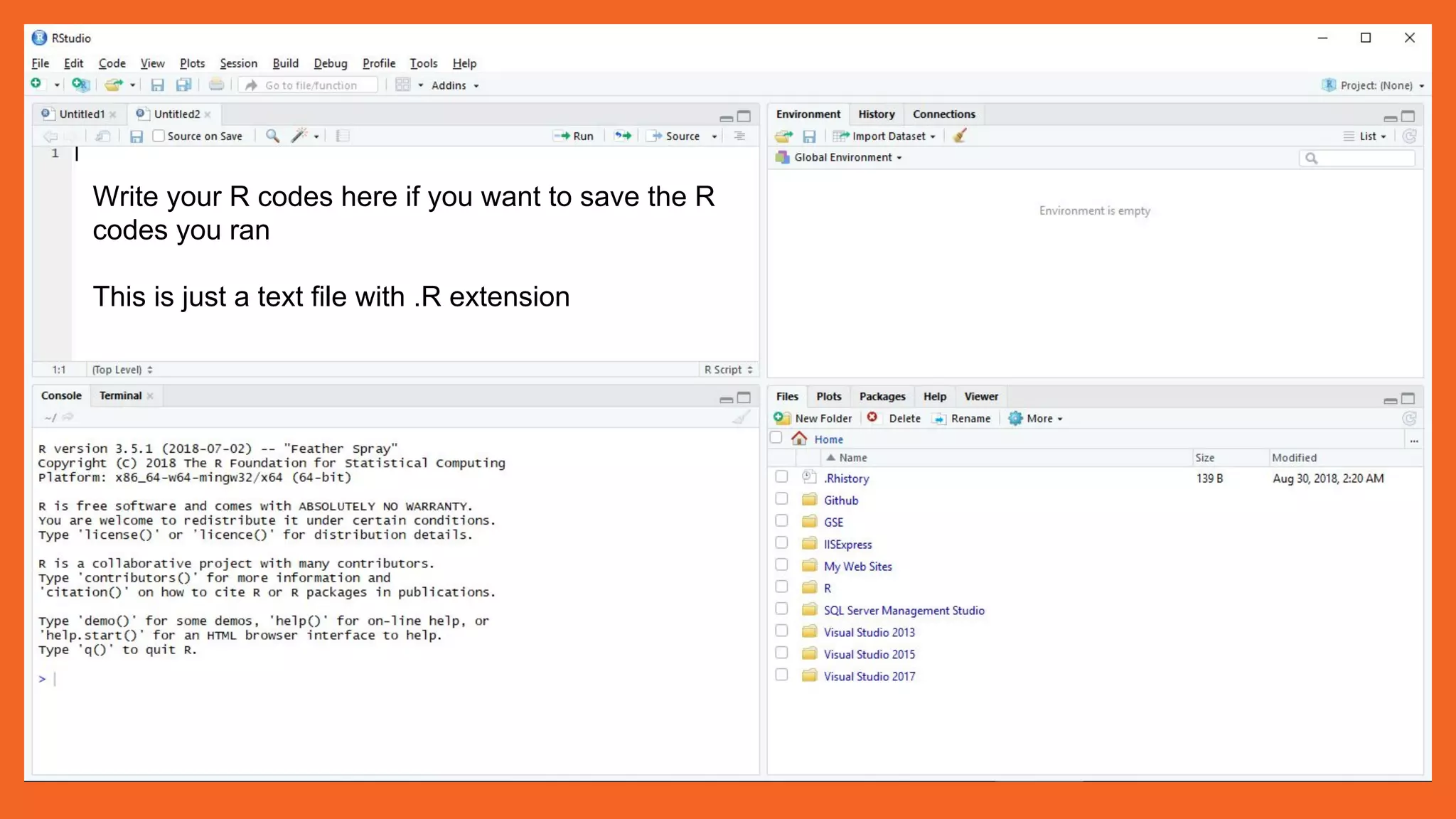Click the New Folder button
This screenshot has width=1456, height=819.
tap(813, 419)
